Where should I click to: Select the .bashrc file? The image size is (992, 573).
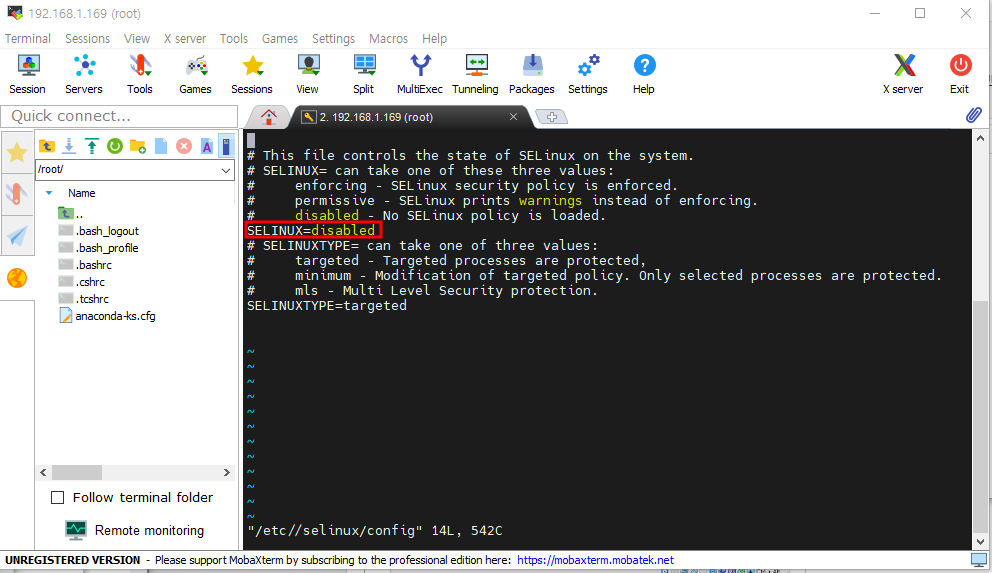pos(85,265)
